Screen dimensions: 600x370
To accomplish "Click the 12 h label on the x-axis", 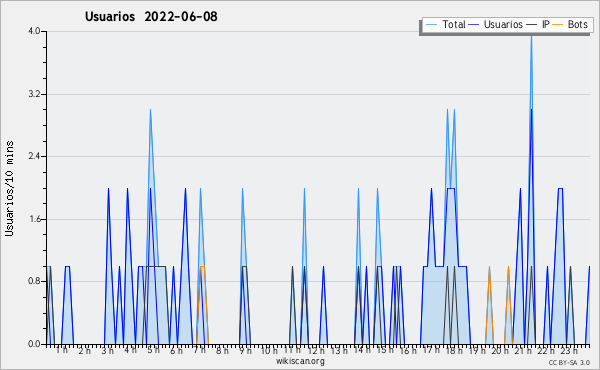I will [316, 350].
